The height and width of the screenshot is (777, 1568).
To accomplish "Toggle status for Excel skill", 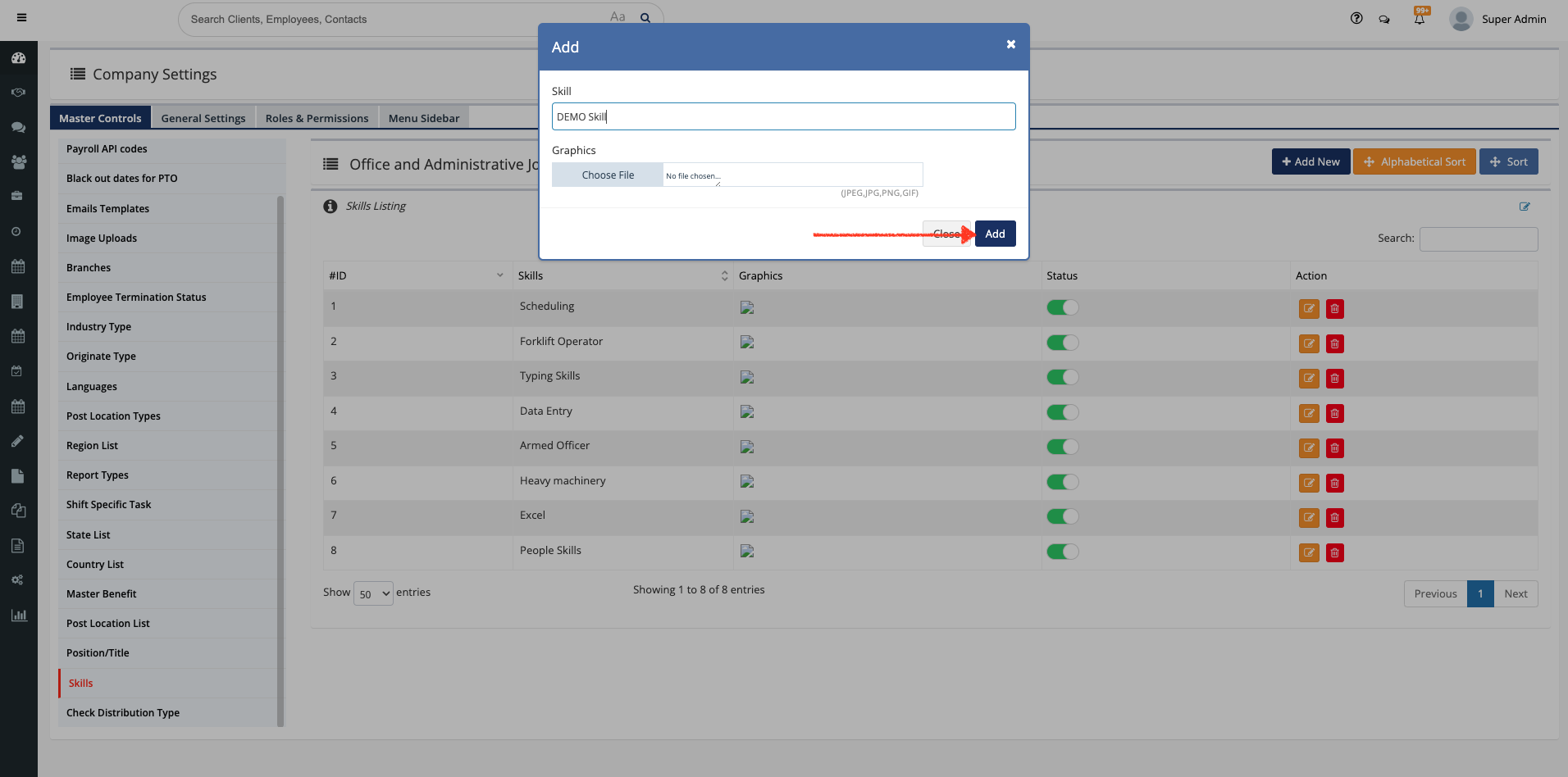I will 1062,516.
